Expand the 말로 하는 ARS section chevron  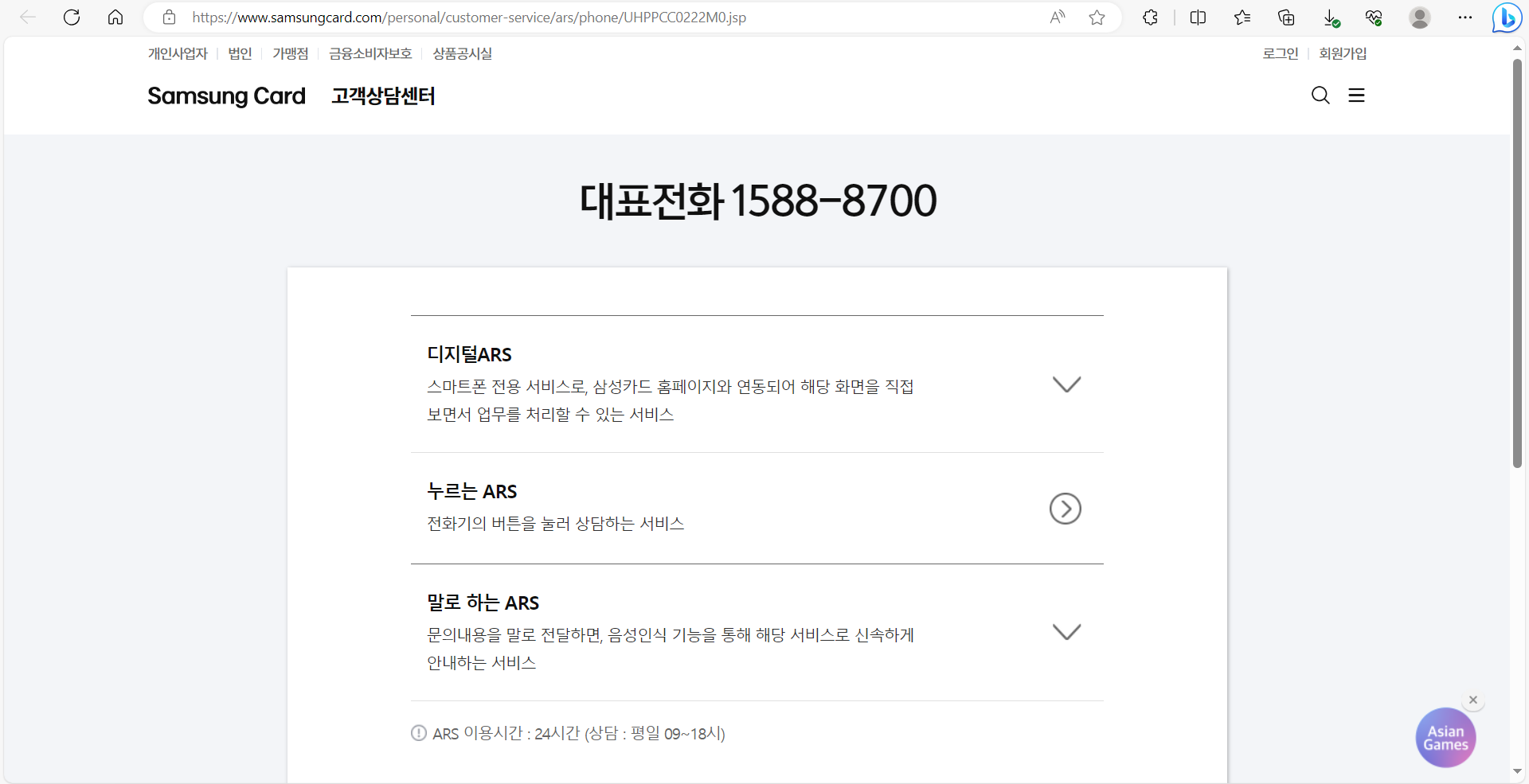[1066, 632]
